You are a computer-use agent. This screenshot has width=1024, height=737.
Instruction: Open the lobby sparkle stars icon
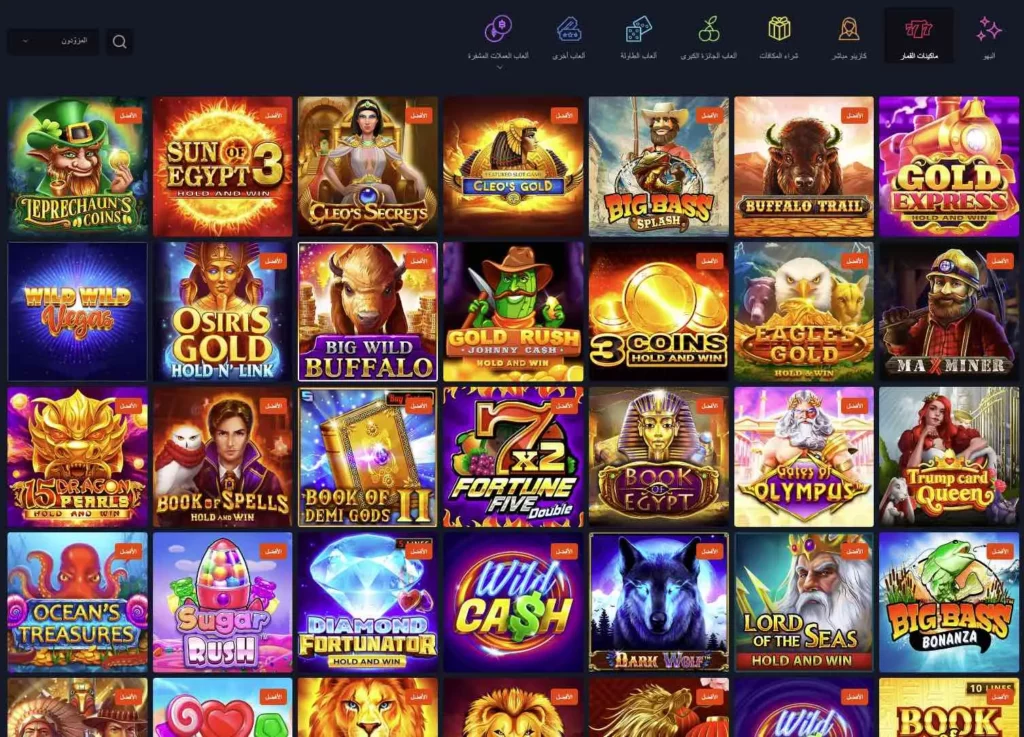coord(989,29)
